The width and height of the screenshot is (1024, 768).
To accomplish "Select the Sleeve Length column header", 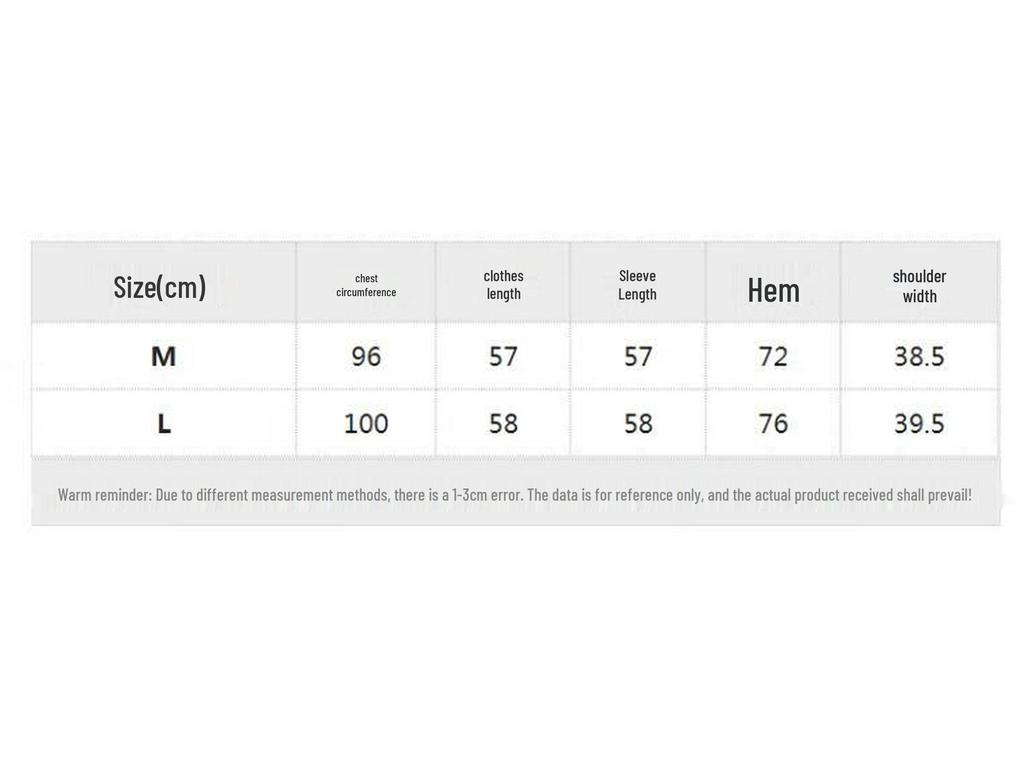I will coord(637,285).
